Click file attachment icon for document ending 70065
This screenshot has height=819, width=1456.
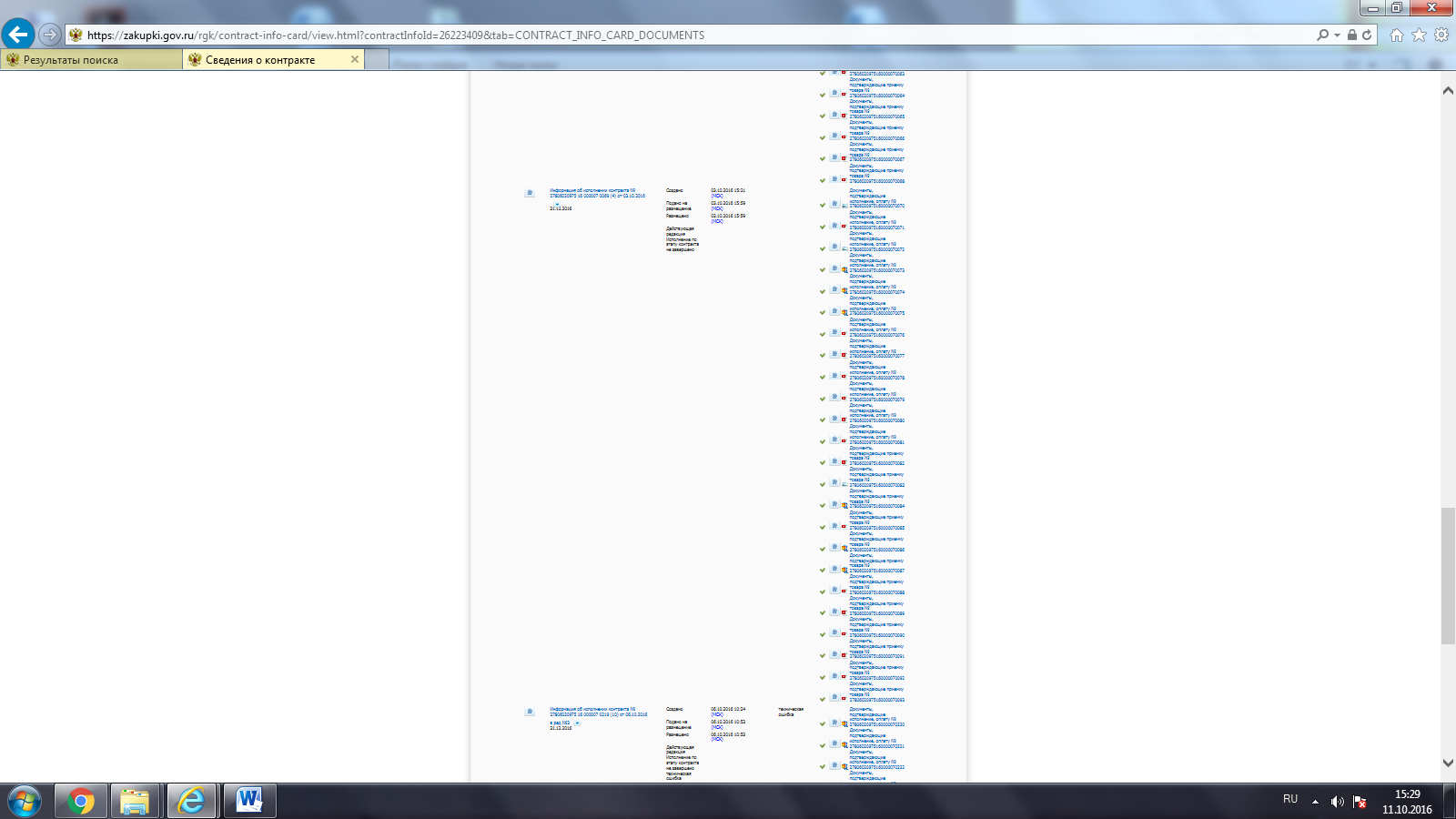tap(844, 115)
